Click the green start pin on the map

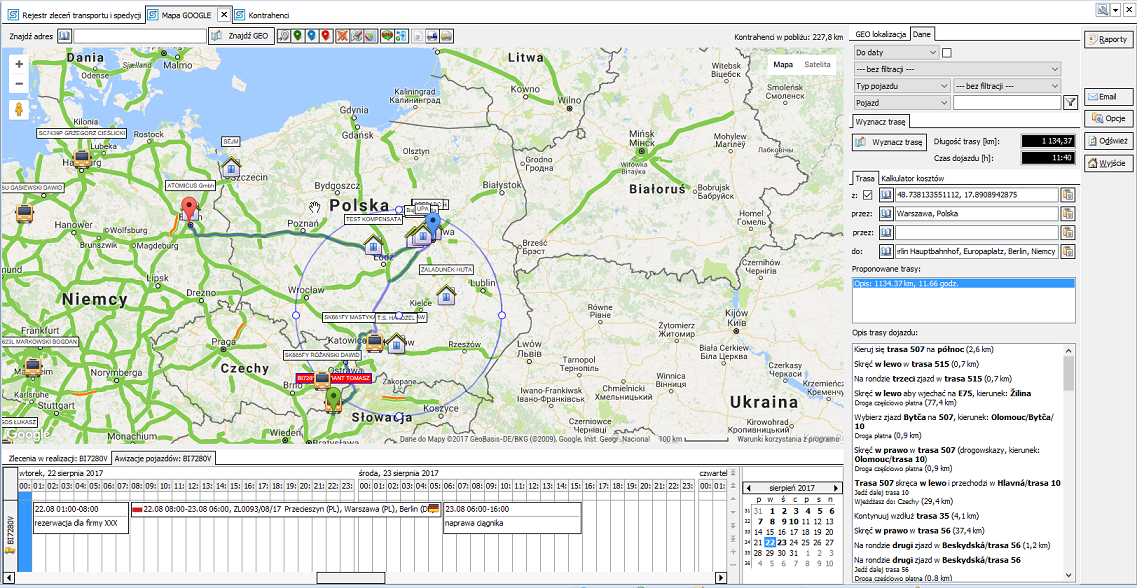pos(333,399)
